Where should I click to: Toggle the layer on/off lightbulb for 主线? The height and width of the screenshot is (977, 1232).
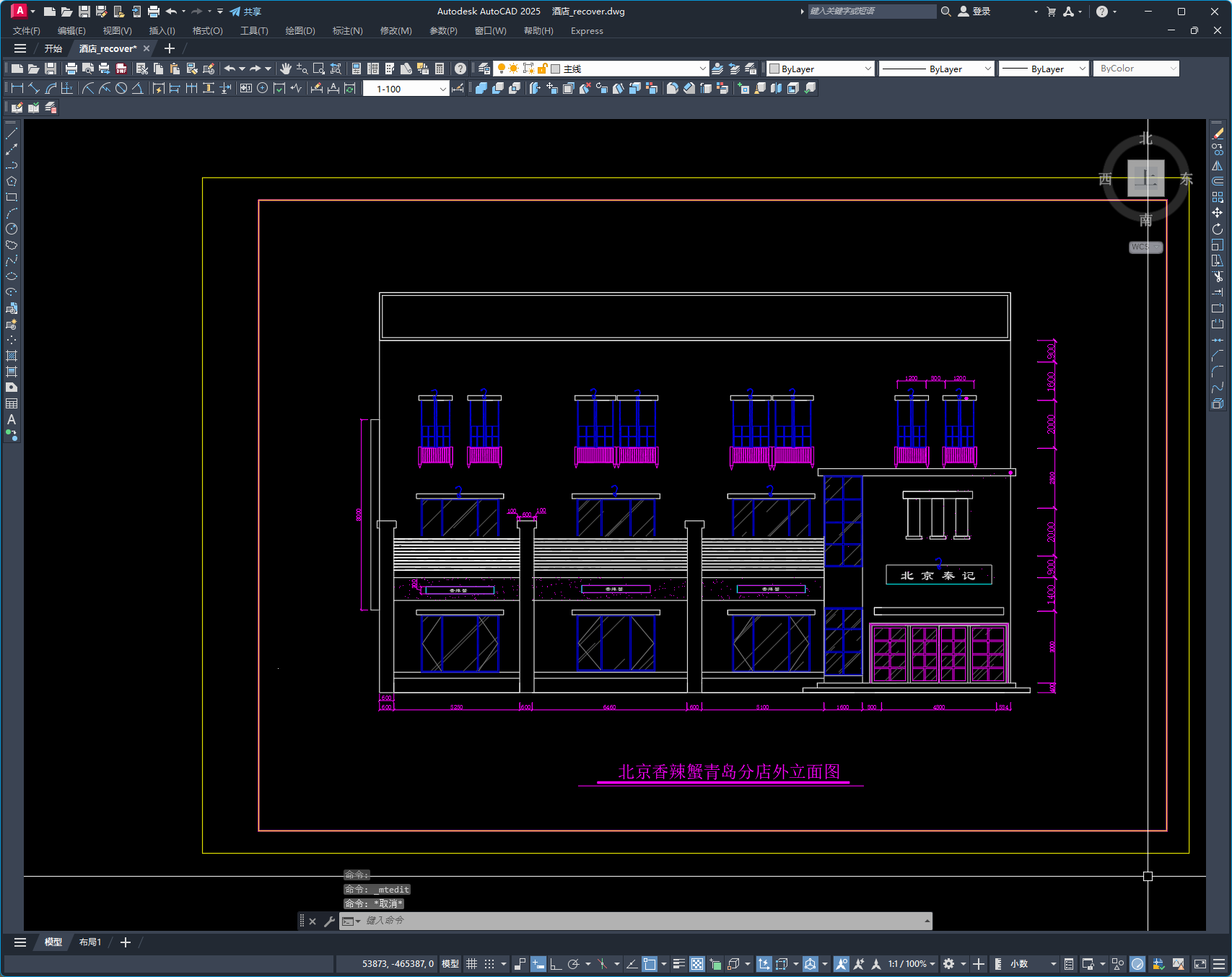pyautogui.click(x=502, y=69)
